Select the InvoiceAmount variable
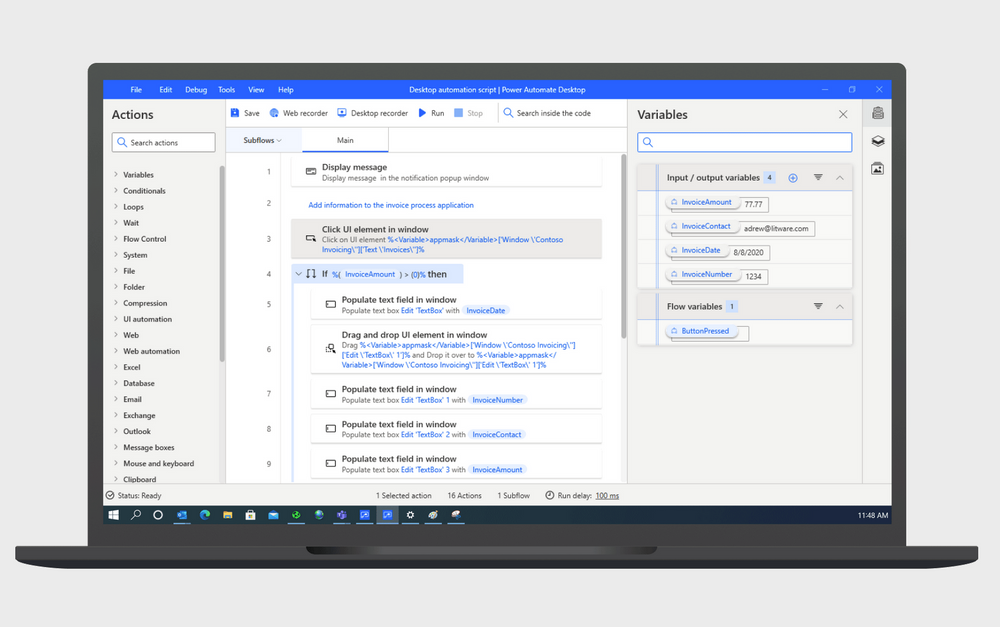The image size is (1000, 627). [x=702, y=202]
